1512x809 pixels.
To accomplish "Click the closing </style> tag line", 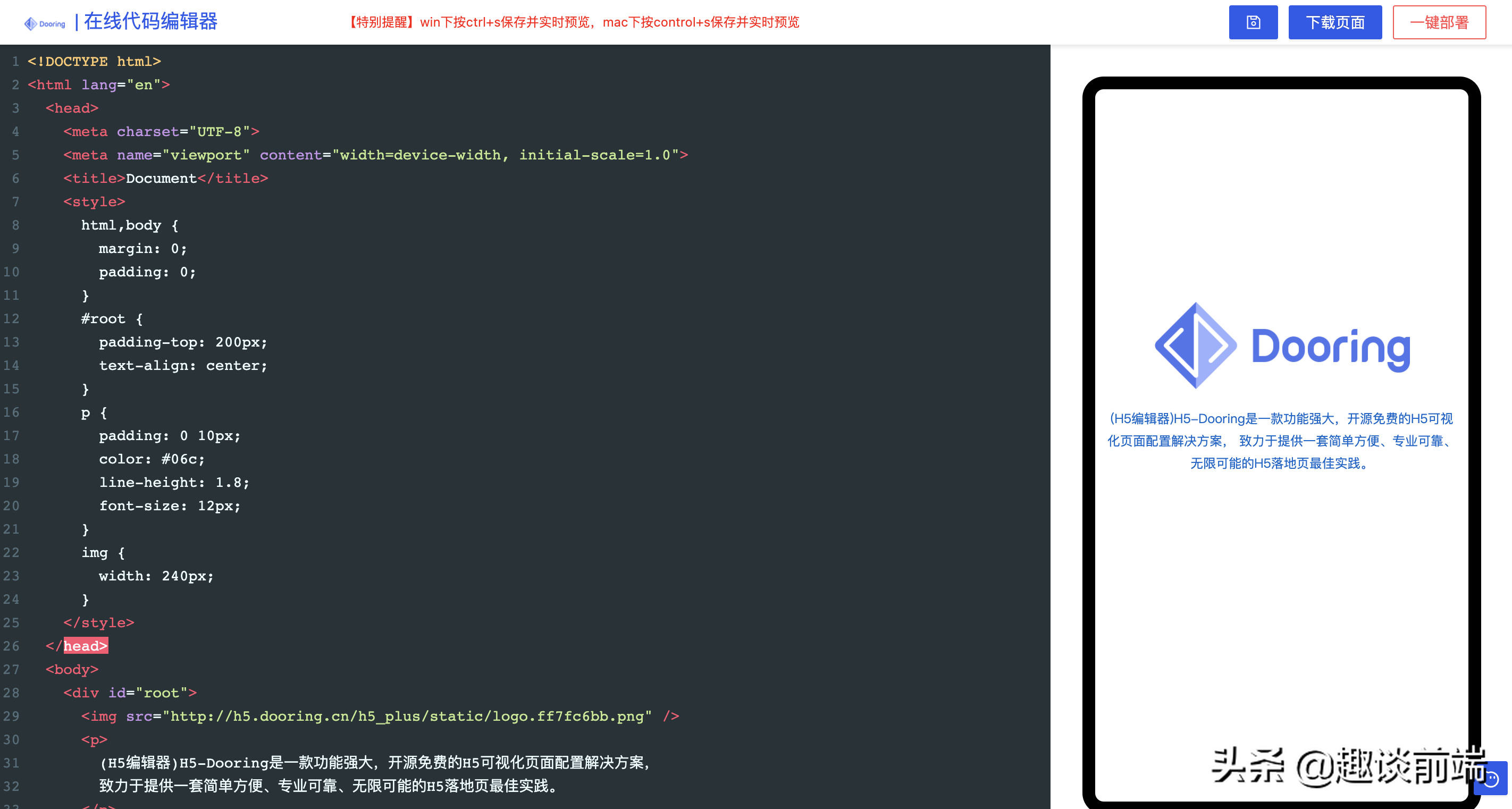I will (x=98, y=622).
